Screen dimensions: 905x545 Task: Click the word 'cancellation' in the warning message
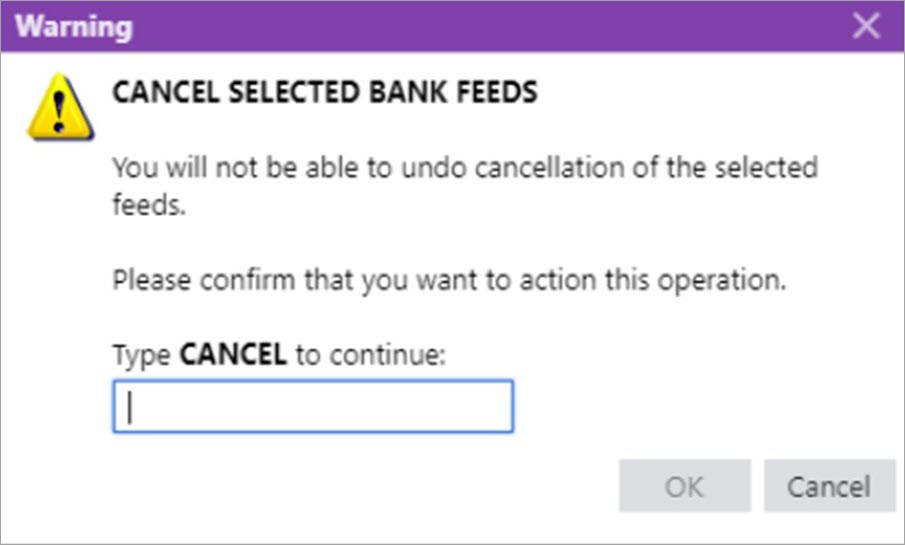click(549, 168)
